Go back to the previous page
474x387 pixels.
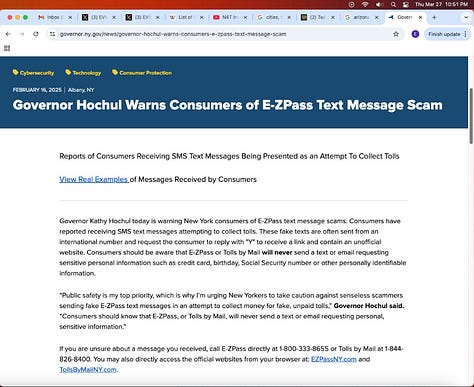[8, 34]
